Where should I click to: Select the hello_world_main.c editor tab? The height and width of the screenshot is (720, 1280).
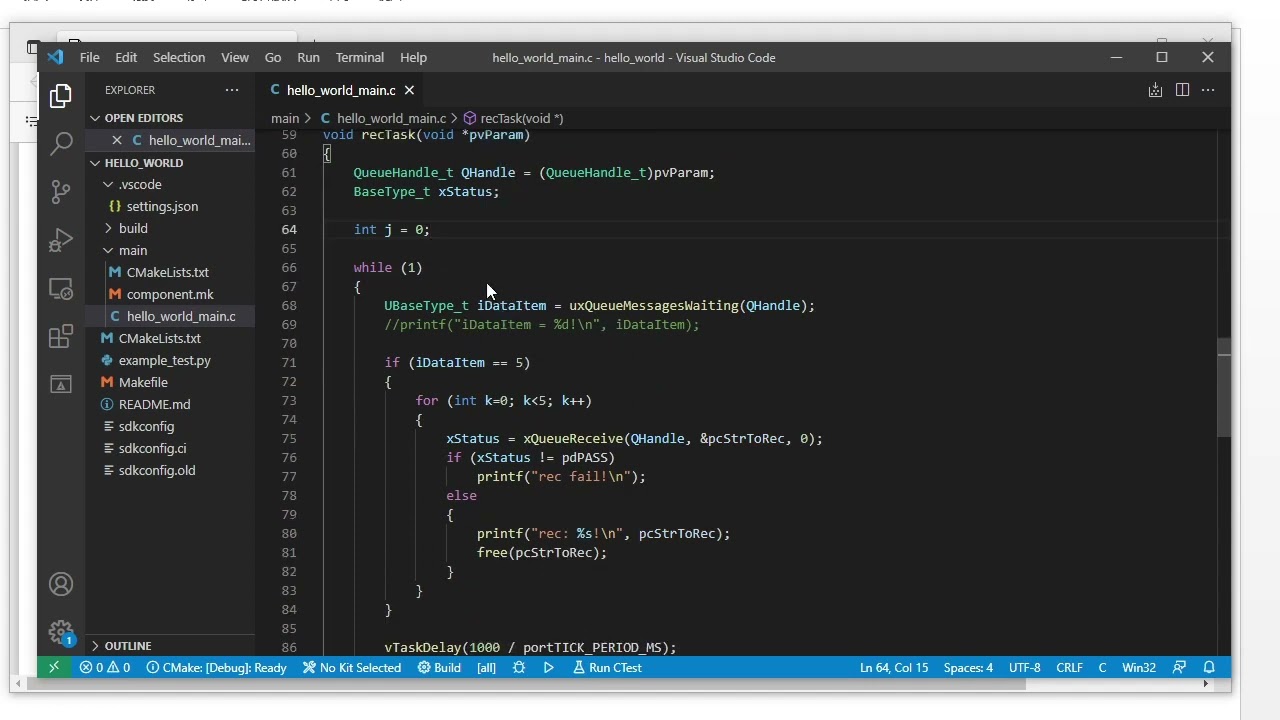pos(341,90)
